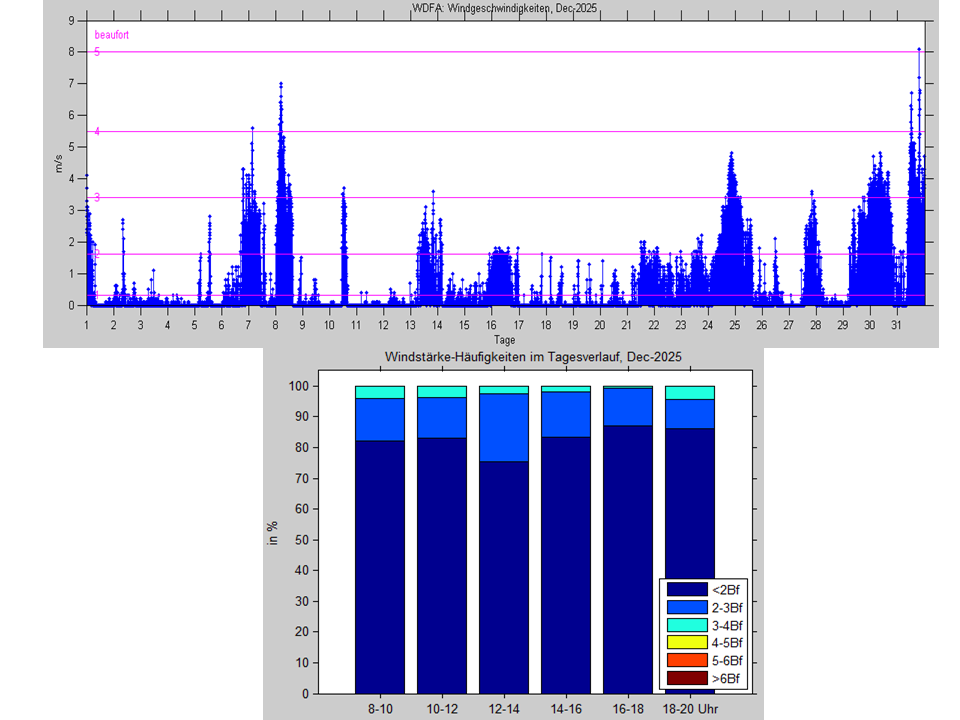Click the 14-16 time label under the bars

[566, 708]
